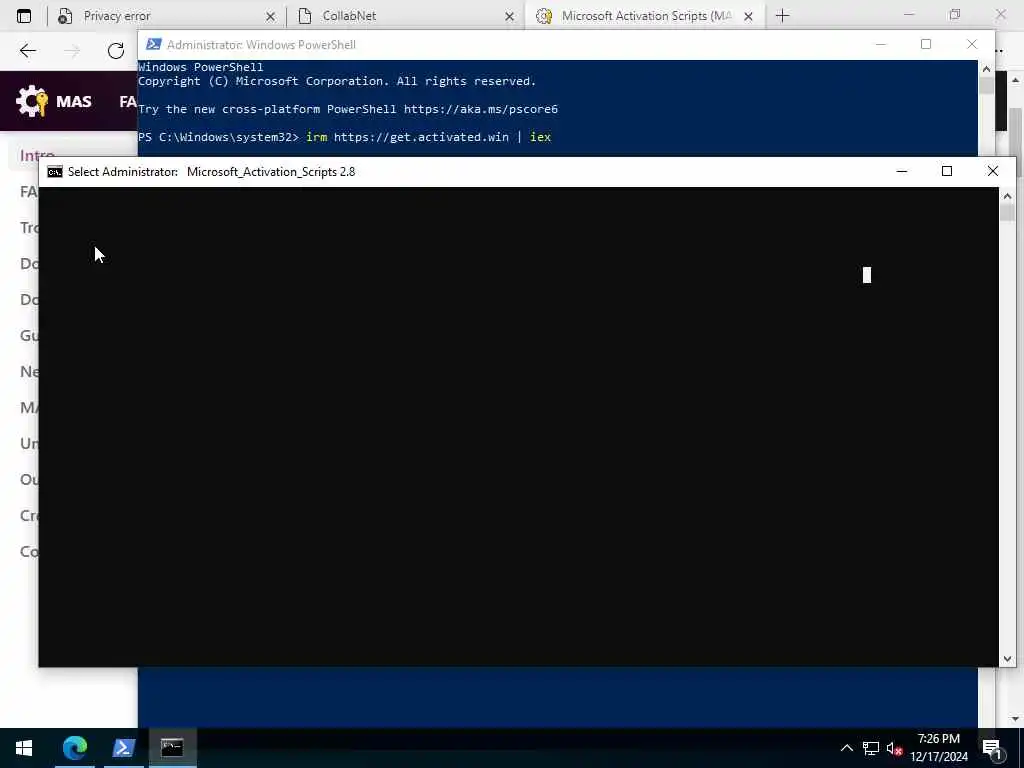Close the Microsoft_Activation_Scripts 2.8 window
The image size is (1024, 768).
(x=993, y=171)
